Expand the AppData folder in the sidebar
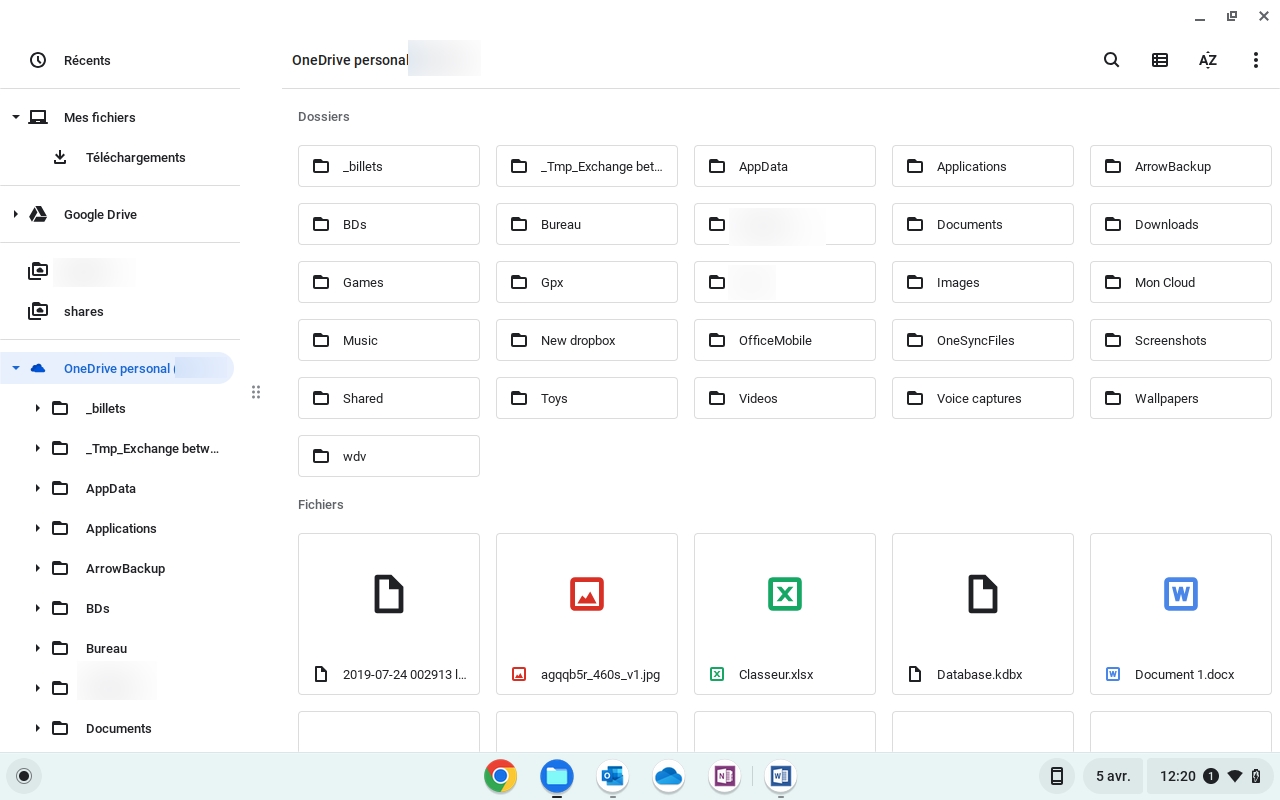The width and height of the screenshot is (1280, 800). pyautogui.click(x=37, y=488)
